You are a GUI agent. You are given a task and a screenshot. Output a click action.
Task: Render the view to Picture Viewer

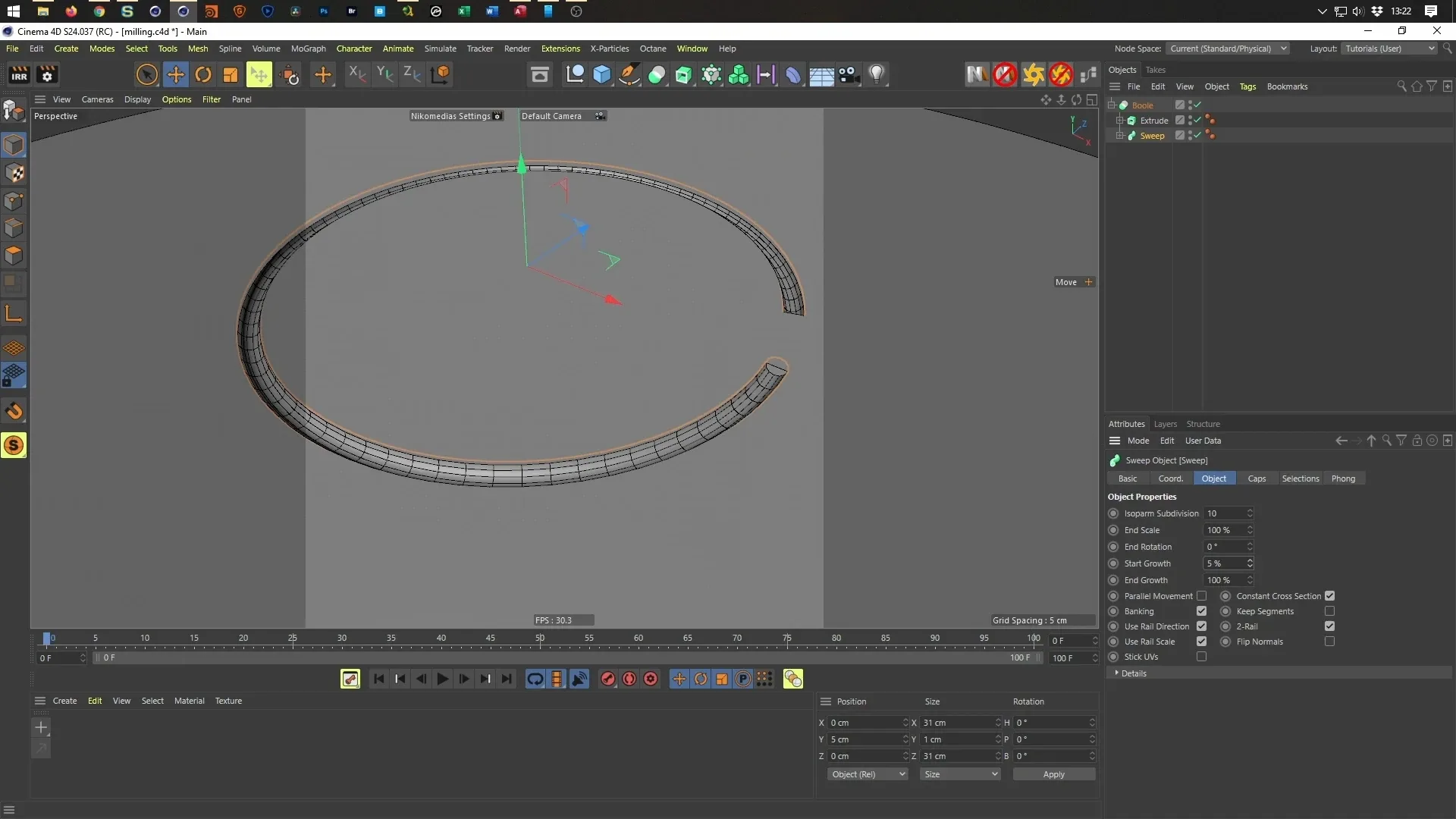[x=541, y=75]
